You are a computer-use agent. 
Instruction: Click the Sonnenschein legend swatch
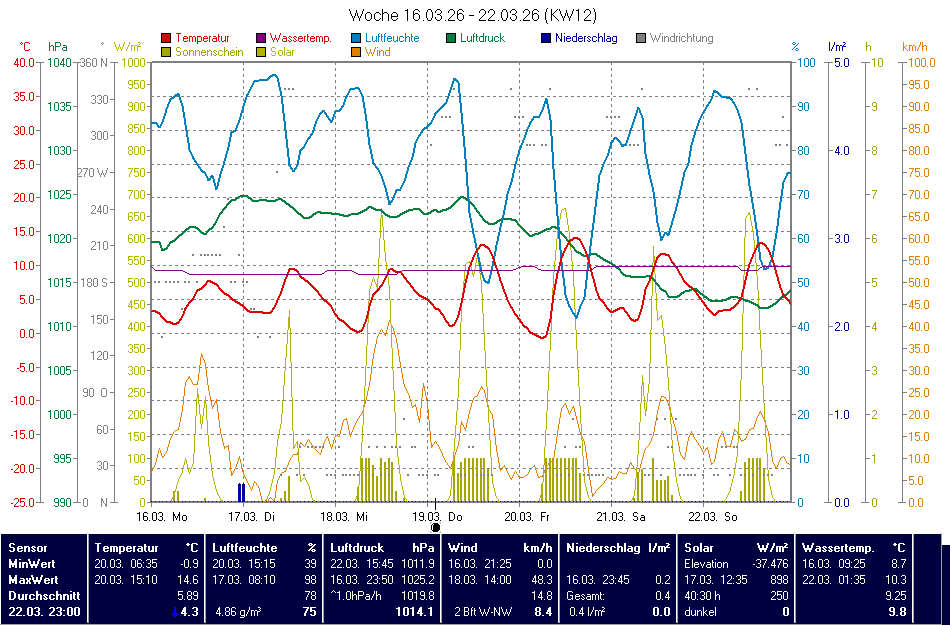point(166,52)
